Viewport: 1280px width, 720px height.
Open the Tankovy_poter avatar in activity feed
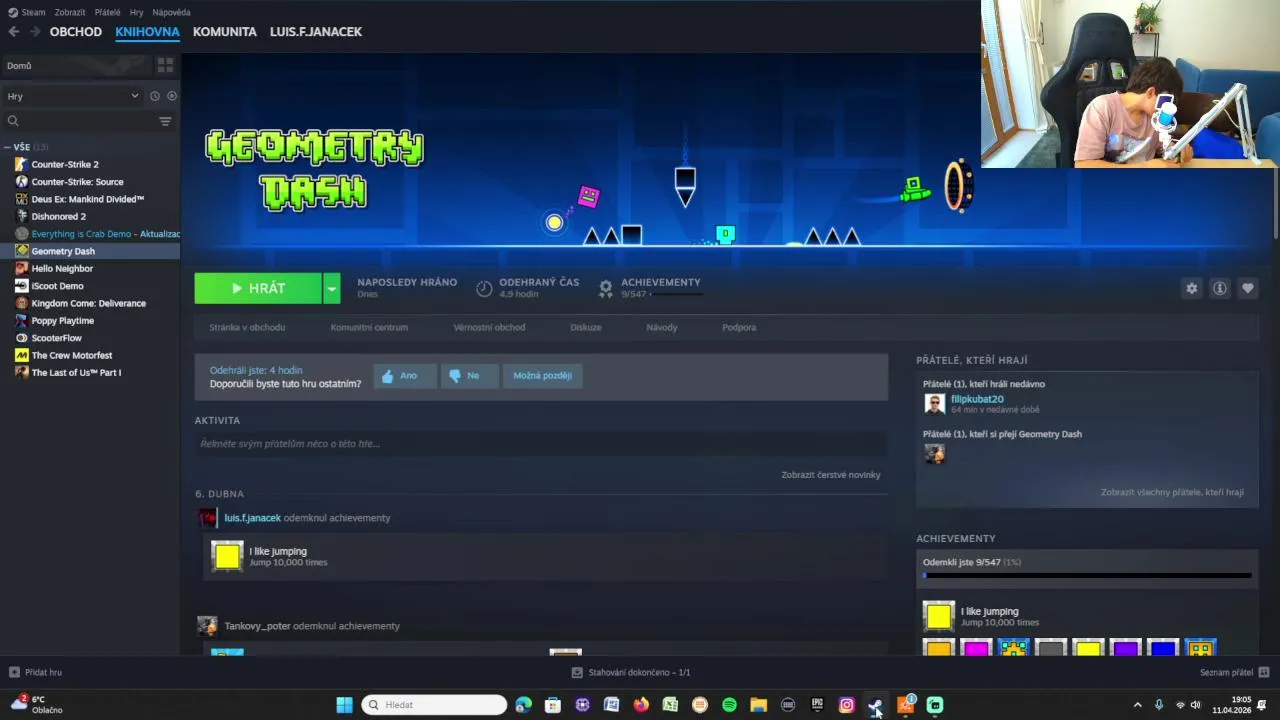click(x=207, y=626)
